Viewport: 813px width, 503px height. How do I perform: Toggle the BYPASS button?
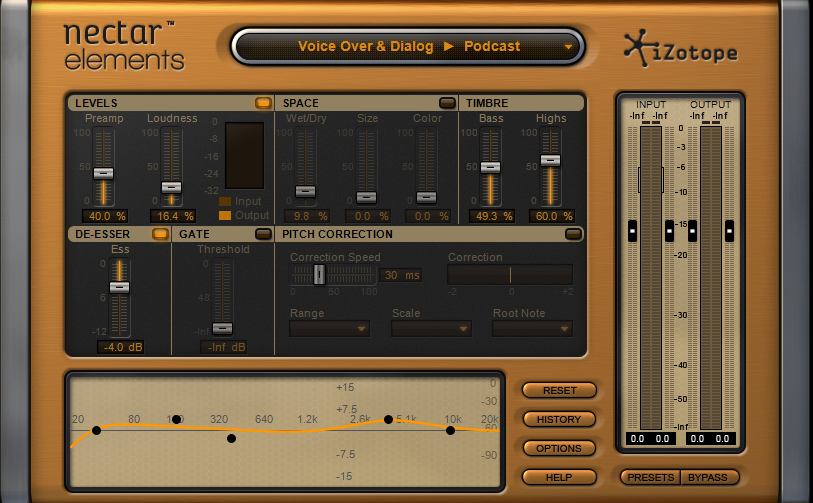coord(709,477)
